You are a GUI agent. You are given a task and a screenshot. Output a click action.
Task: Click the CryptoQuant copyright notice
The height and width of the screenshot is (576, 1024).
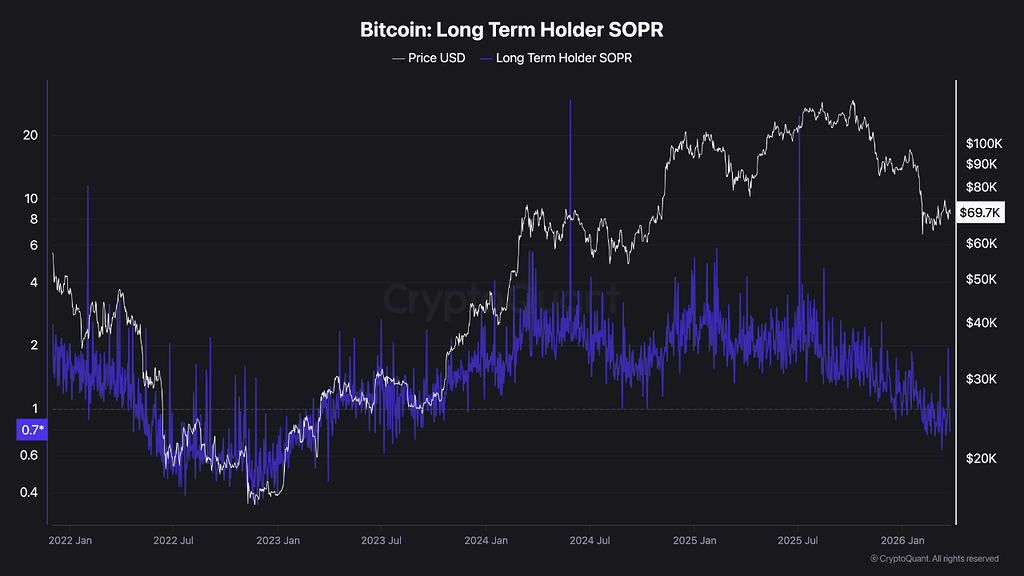coord(935,559)
